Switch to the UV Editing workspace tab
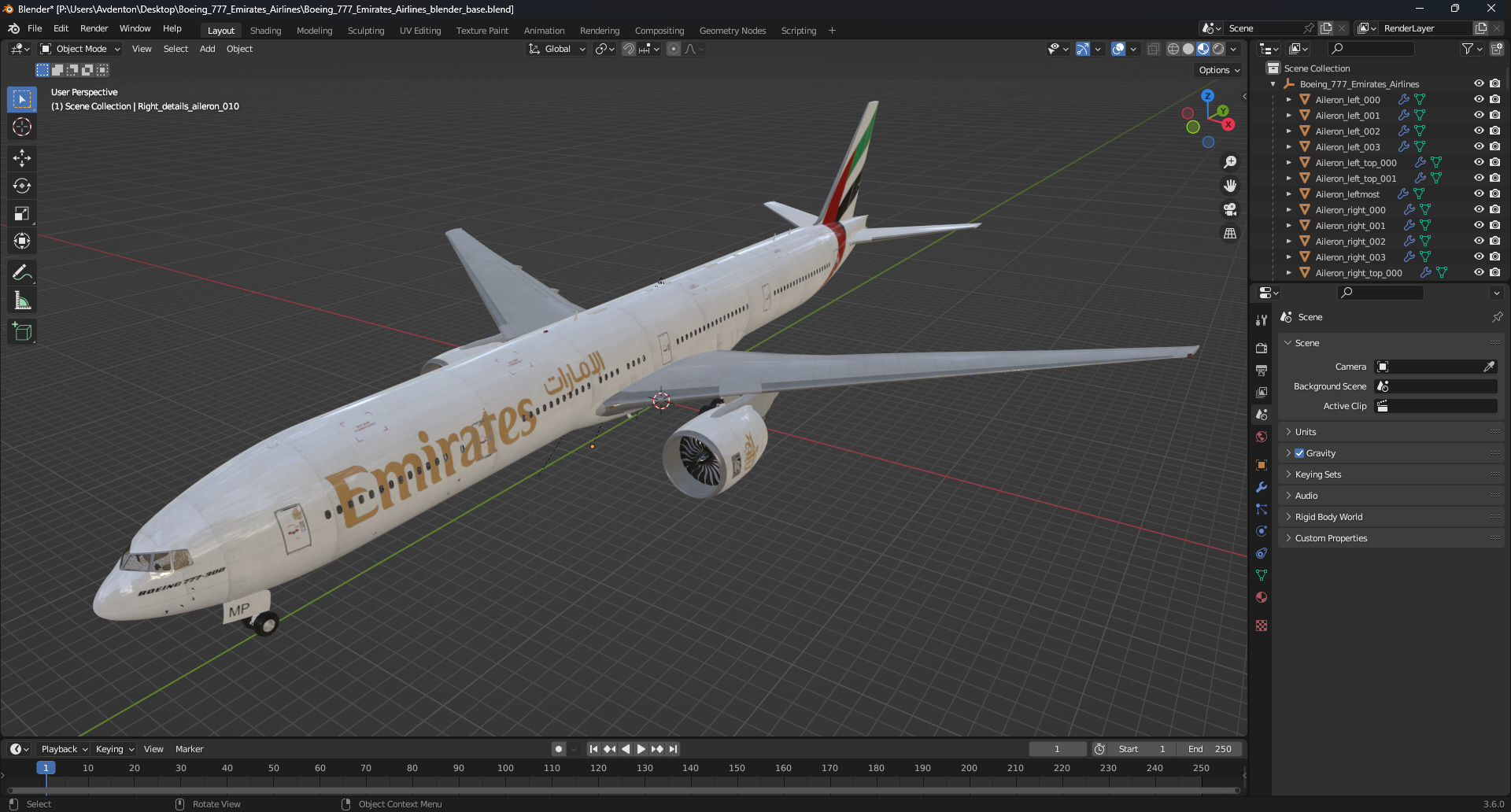This screenshot has width=1511, height=812. click(x=420, y=31)
